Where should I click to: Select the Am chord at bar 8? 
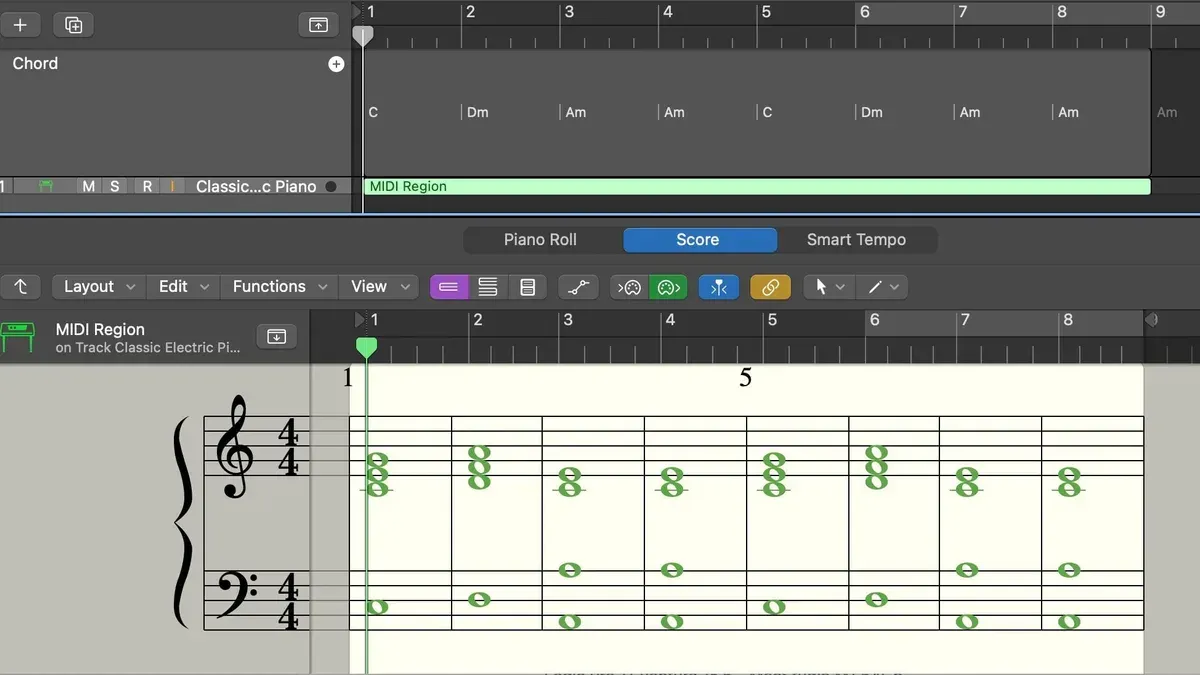pos(1069,112)
